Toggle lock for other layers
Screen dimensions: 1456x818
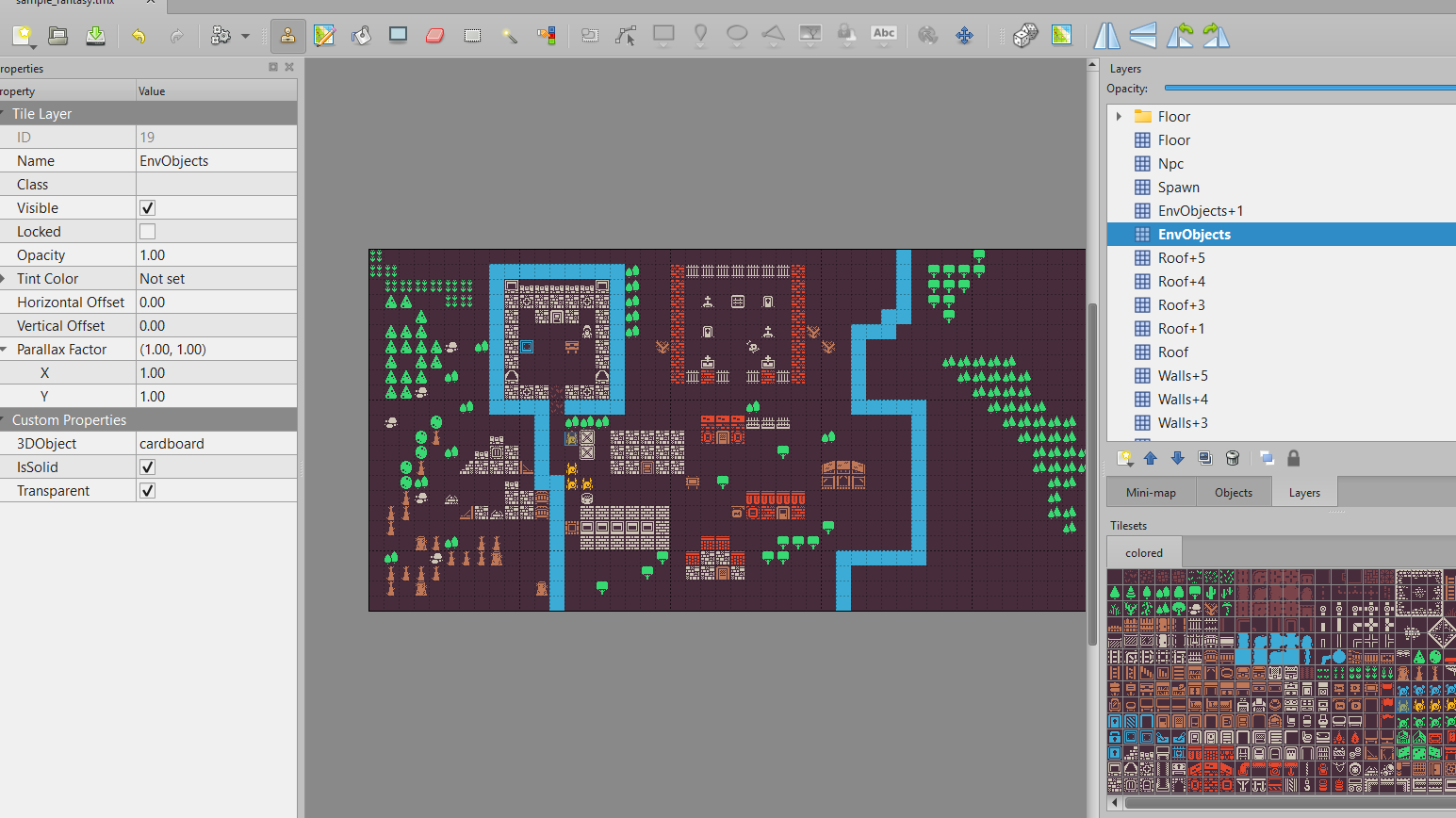pos(1294,458)
